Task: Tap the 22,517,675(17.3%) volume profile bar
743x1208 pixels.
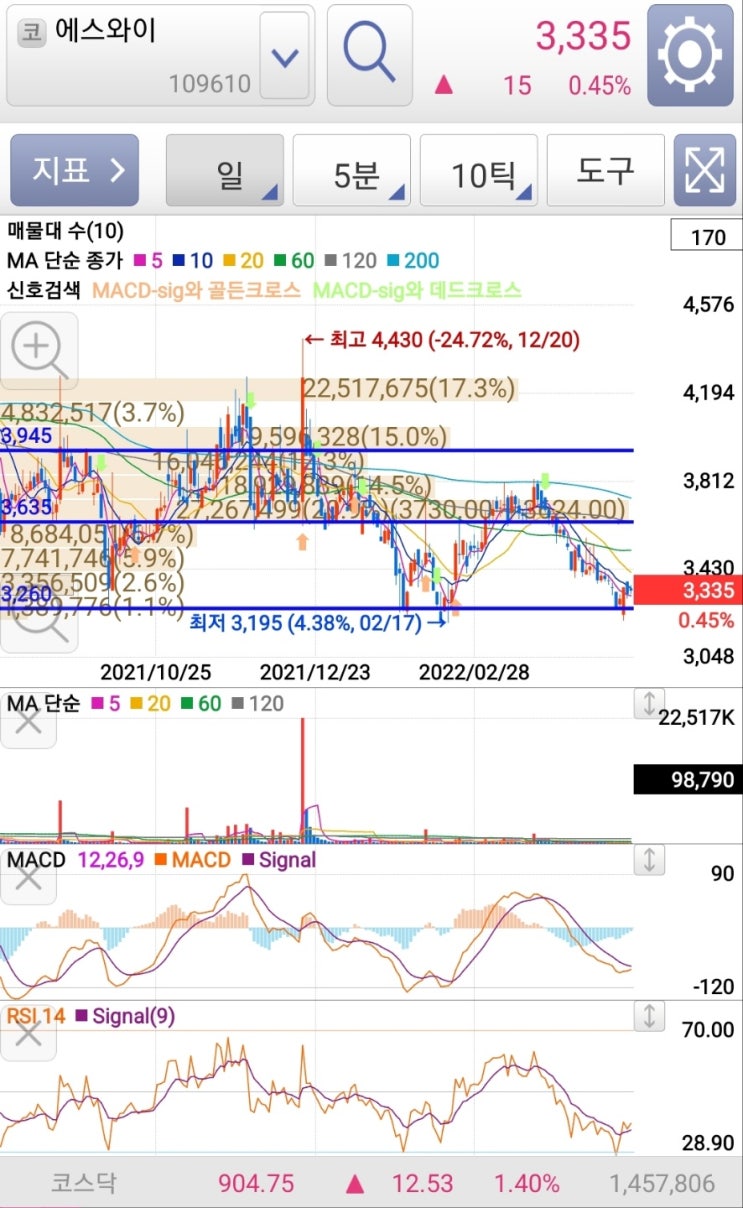Action: [x=409, y=388]
